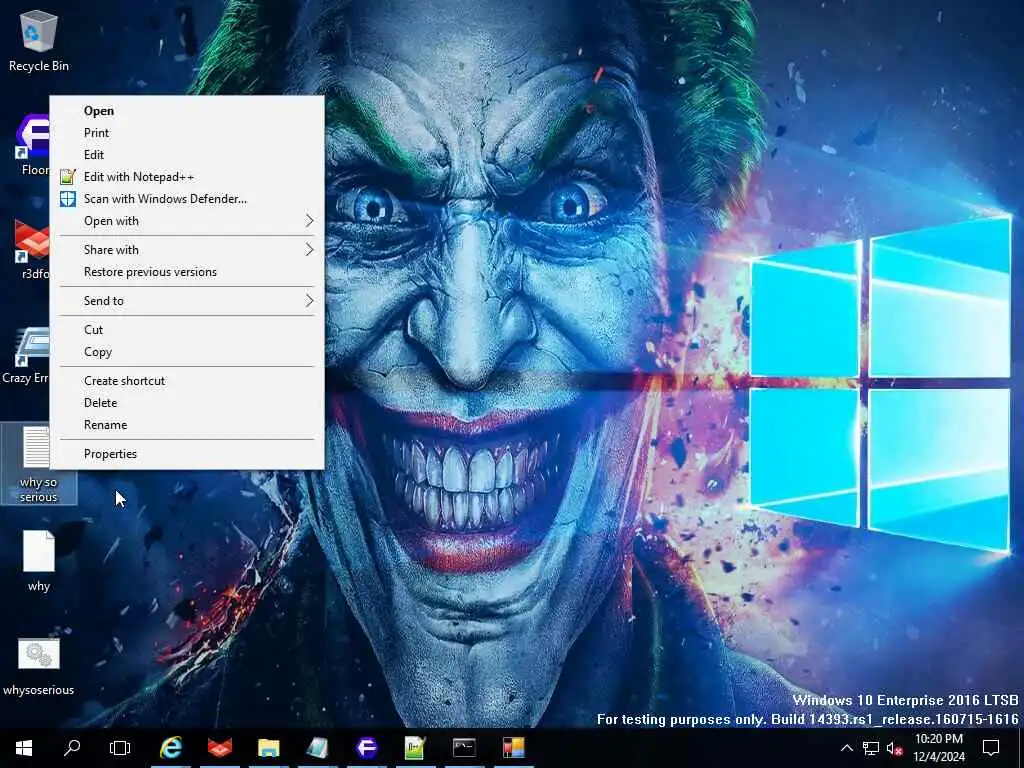This screenshot has width=1024, height=768.
Task: Choose Edit in the context menu
Action: click(187, 155)
